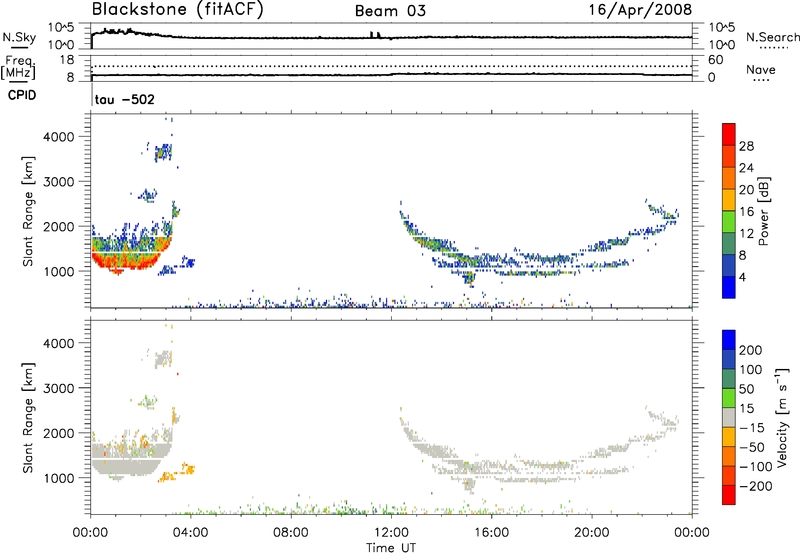Click the 'CPID' label
800x554 pixels.
tap(22, 95)
